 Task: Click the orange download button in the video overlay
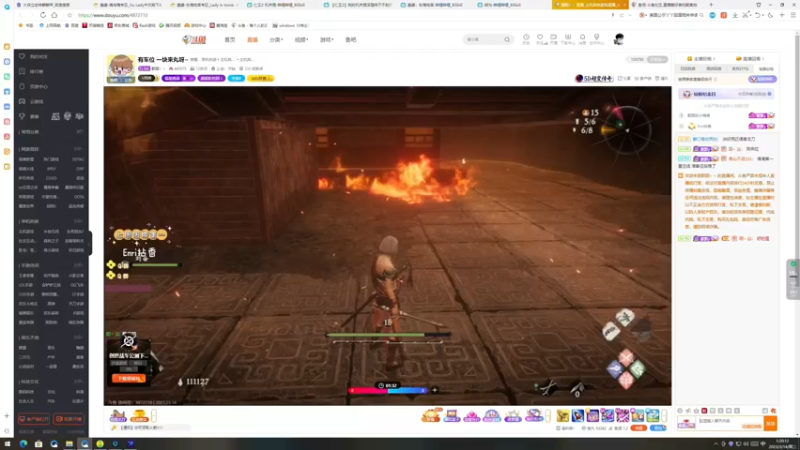coord(129,379)
